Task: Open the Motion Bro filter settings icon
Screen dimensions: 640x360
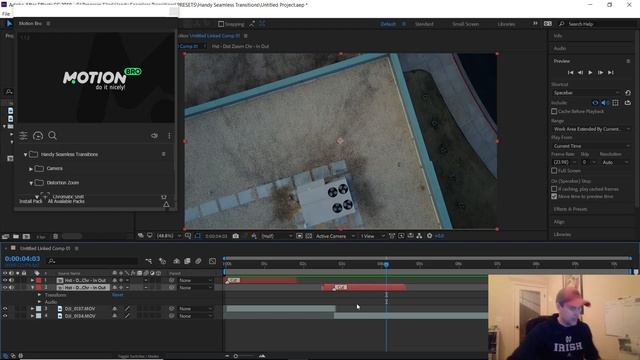Action: click(x=23, y=136)
